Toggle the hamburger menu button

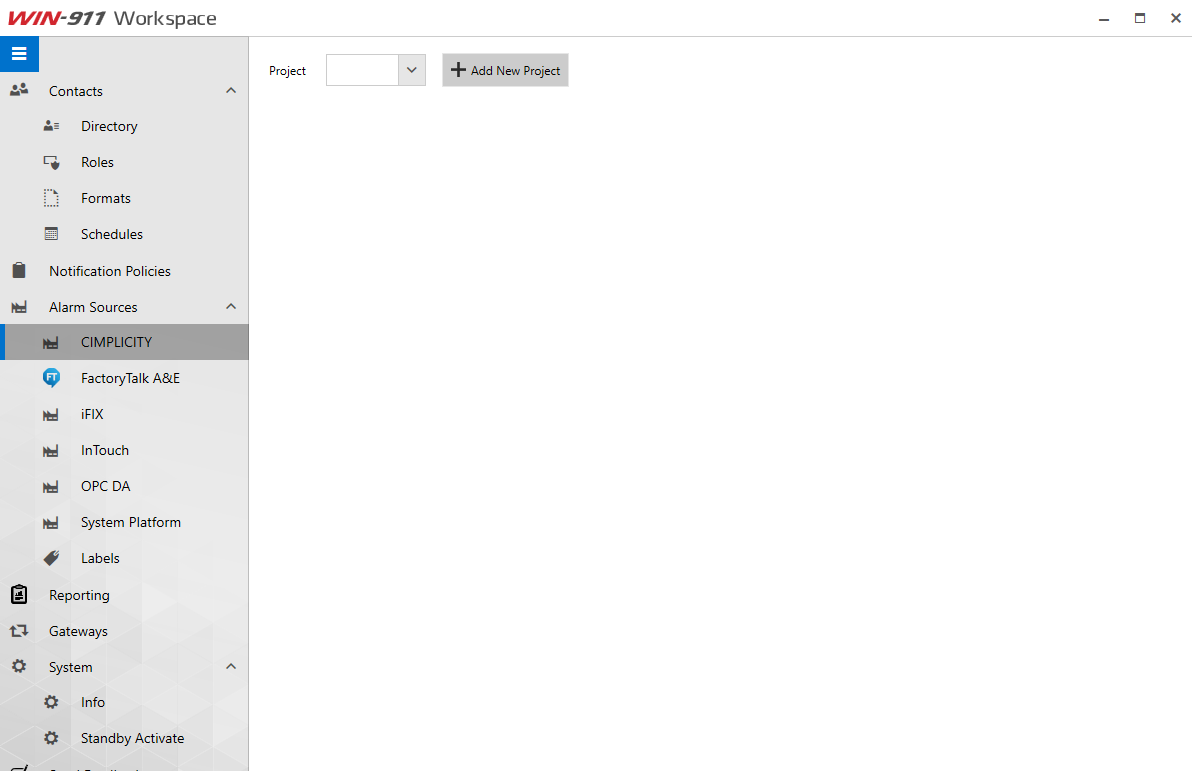pos(19,54)
